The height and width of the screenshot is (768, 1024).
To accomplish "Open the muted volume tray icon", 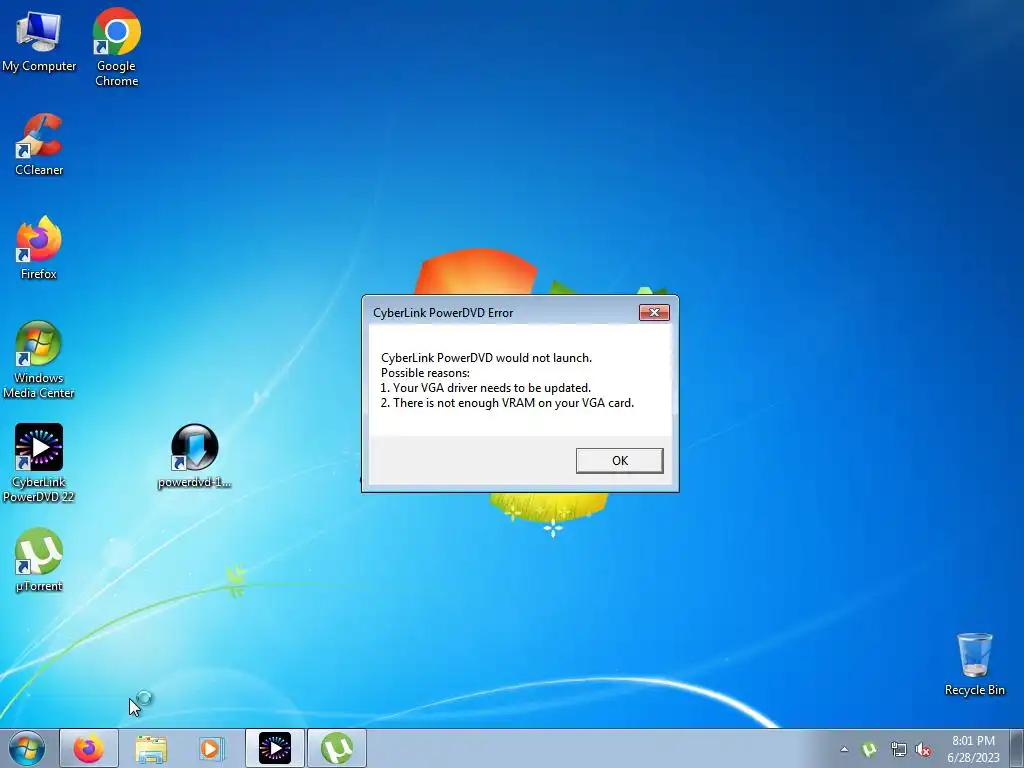I will point(923,749).
